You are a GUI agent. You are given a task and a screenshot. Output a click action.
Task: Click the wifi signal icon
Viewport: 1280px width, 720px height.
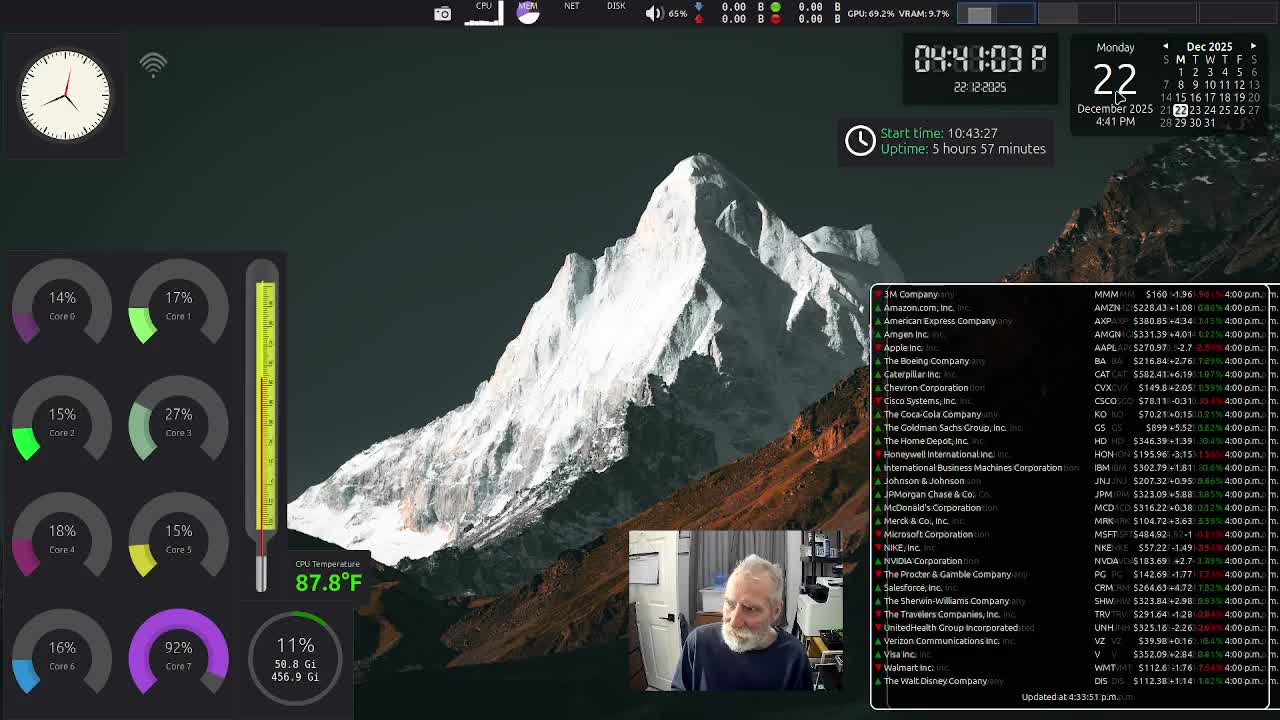point(152,64)
